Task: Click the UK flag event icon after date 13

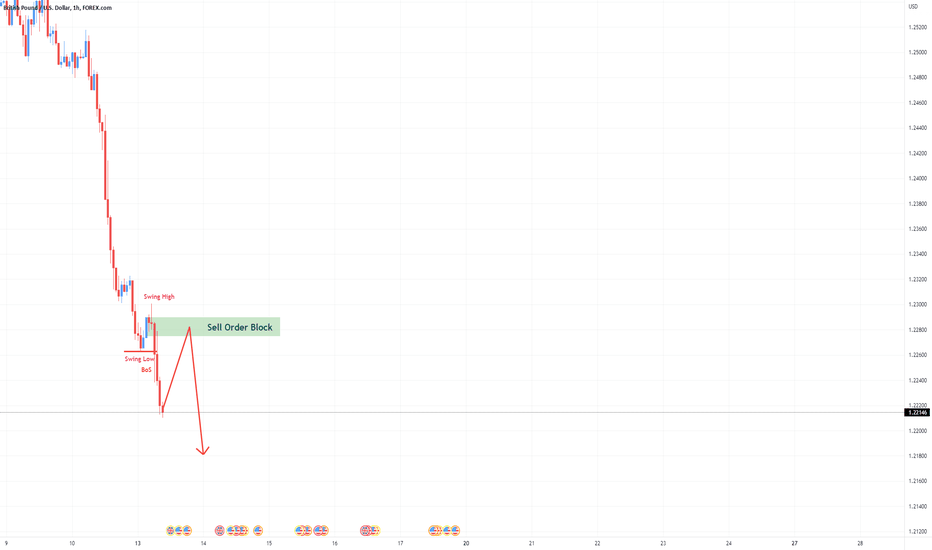Action: (171, 530)
